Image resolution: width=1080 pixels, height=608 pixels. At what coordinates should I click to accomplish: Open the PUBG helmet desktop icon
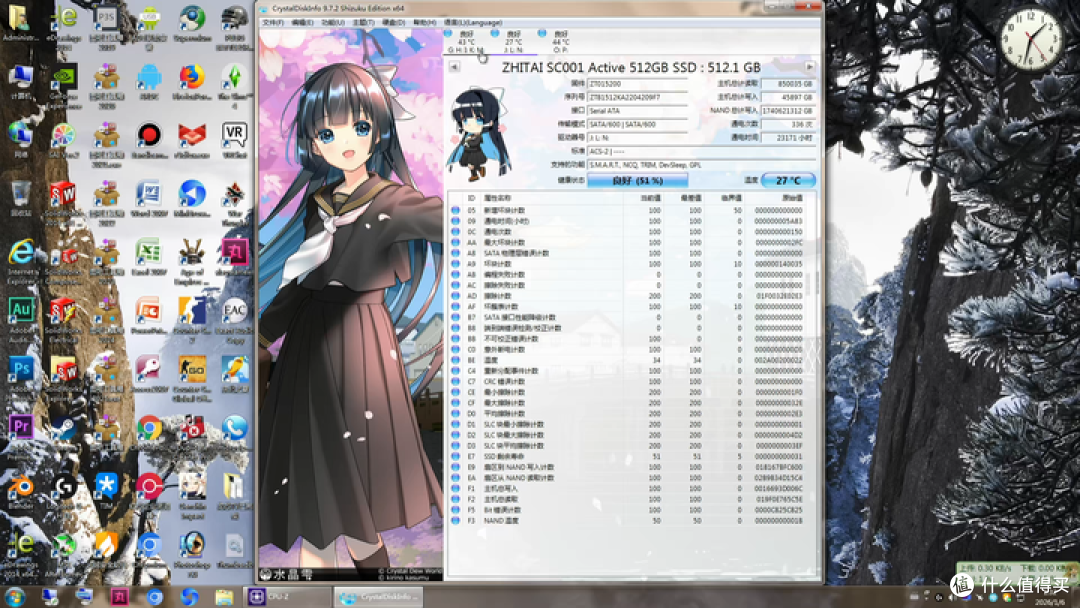point(234,29)
